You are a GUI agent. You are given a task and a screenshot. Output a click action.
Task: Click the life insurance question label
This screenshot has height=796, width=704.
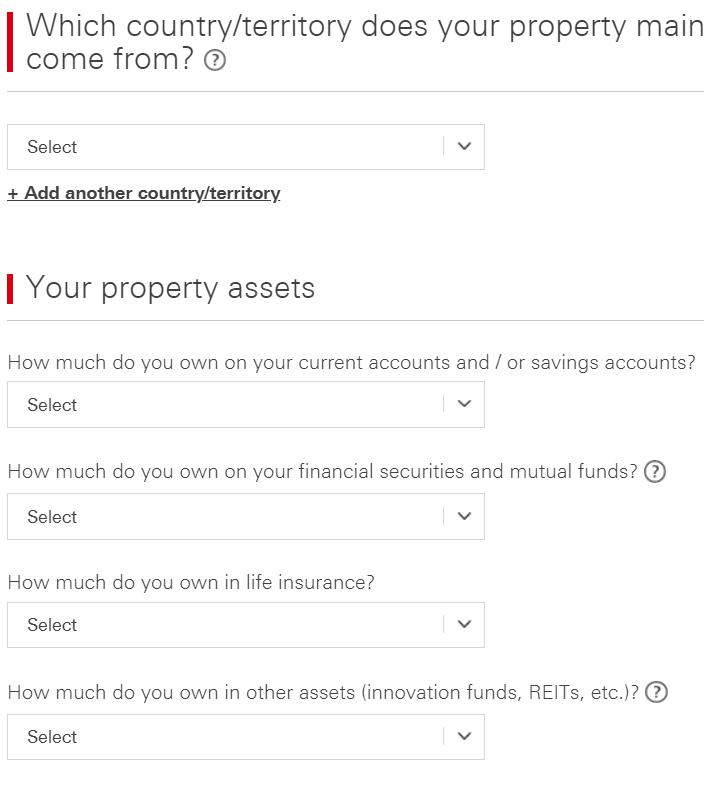[x=191, y=583]
